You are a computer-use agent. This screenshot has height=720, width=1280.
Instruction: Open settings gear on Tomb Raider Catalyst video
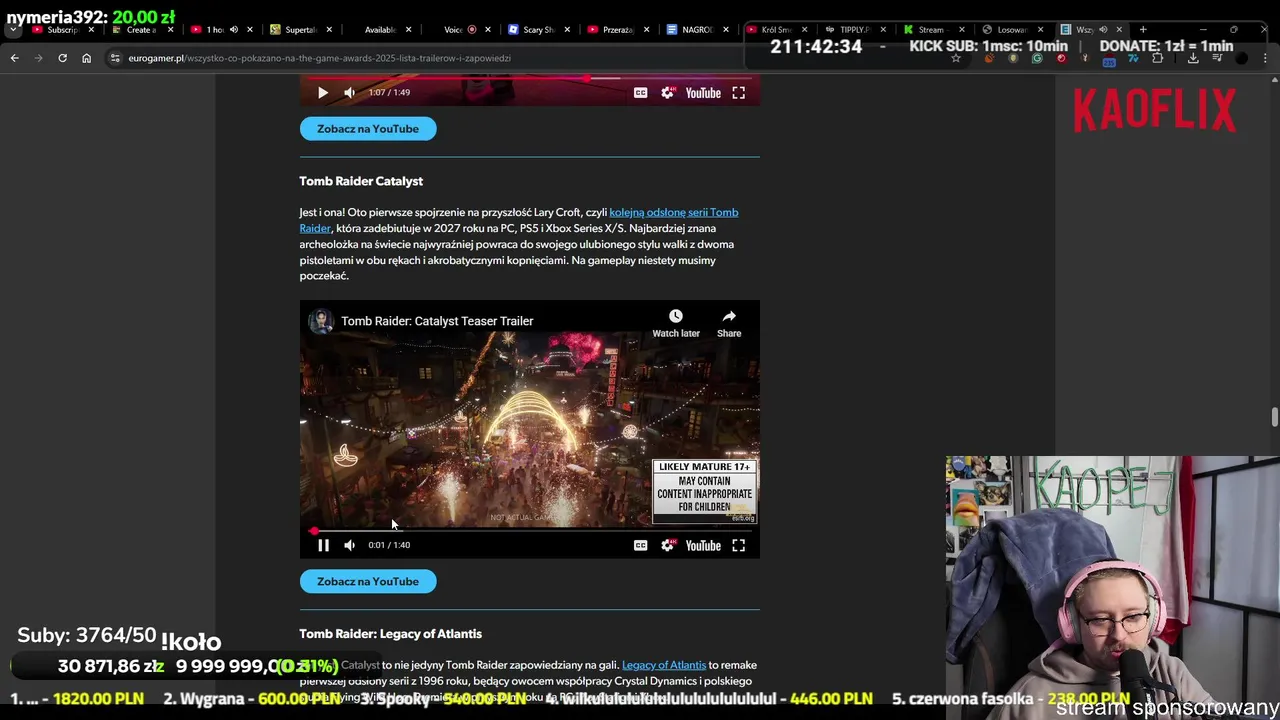(667, 545)
